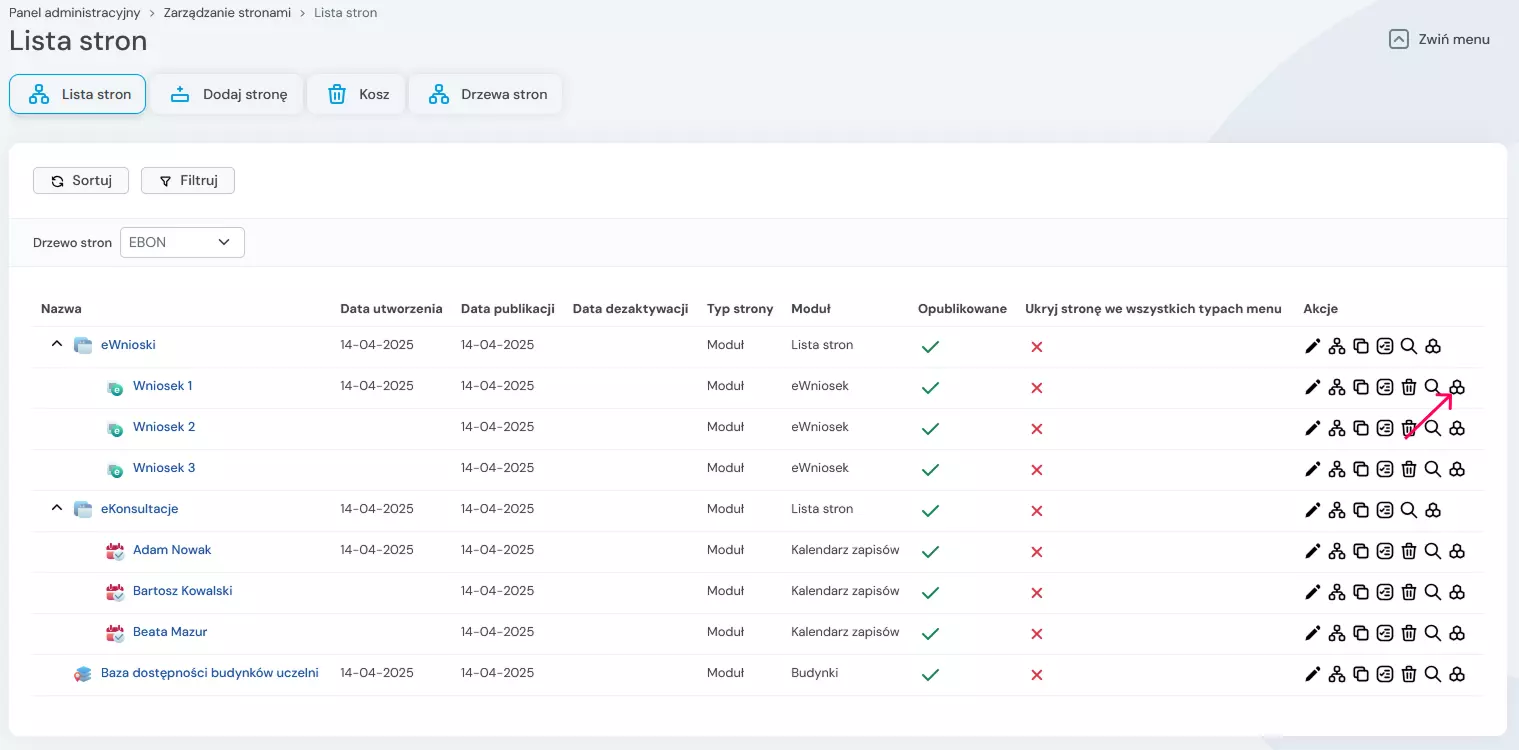Viewport: 1519px width, 750px height.
Task: Click the checklist icon in Beata Mazur row
Action: tap(1385, 633)
